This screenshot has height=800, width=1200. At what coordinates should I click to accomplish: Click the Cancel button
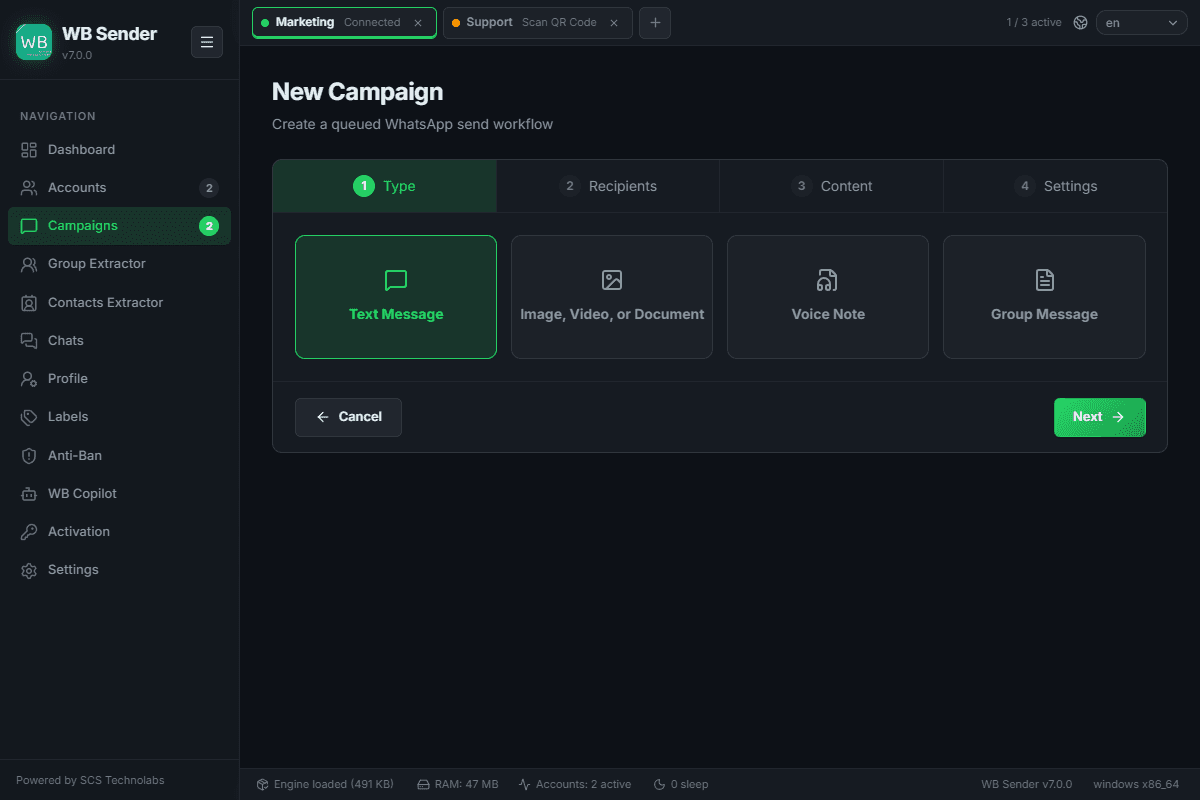click(348, 417)
